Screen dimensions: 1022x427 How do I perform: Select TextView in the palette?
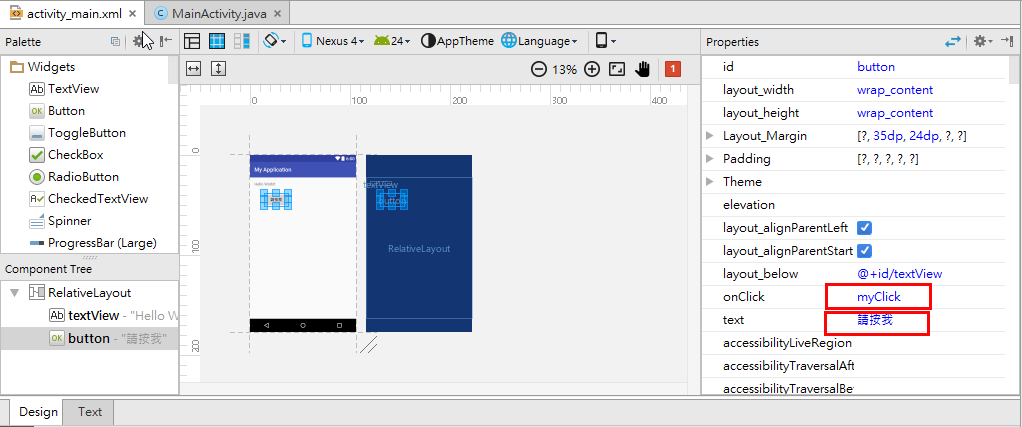(x=65, y=89)
